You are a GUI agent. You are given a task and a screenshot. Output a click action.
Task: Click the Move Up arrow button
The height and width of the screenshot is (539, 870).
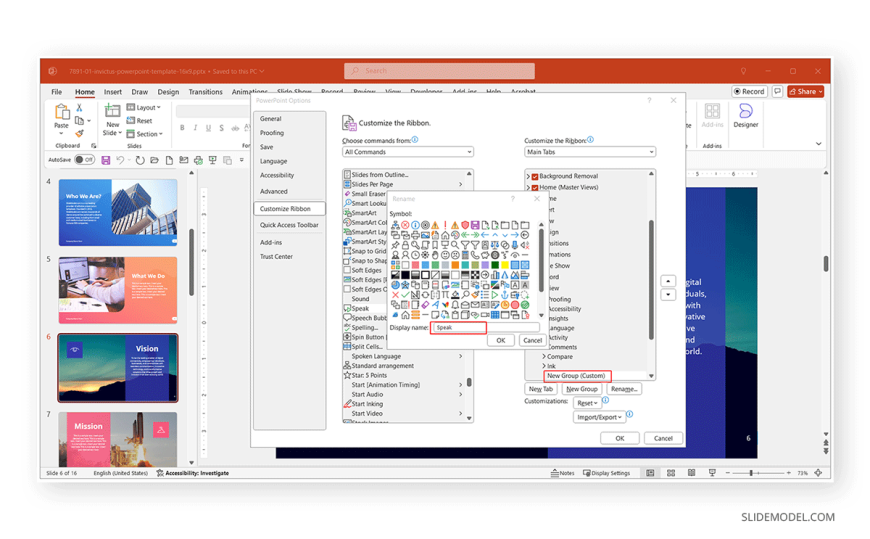click(669, 282)
